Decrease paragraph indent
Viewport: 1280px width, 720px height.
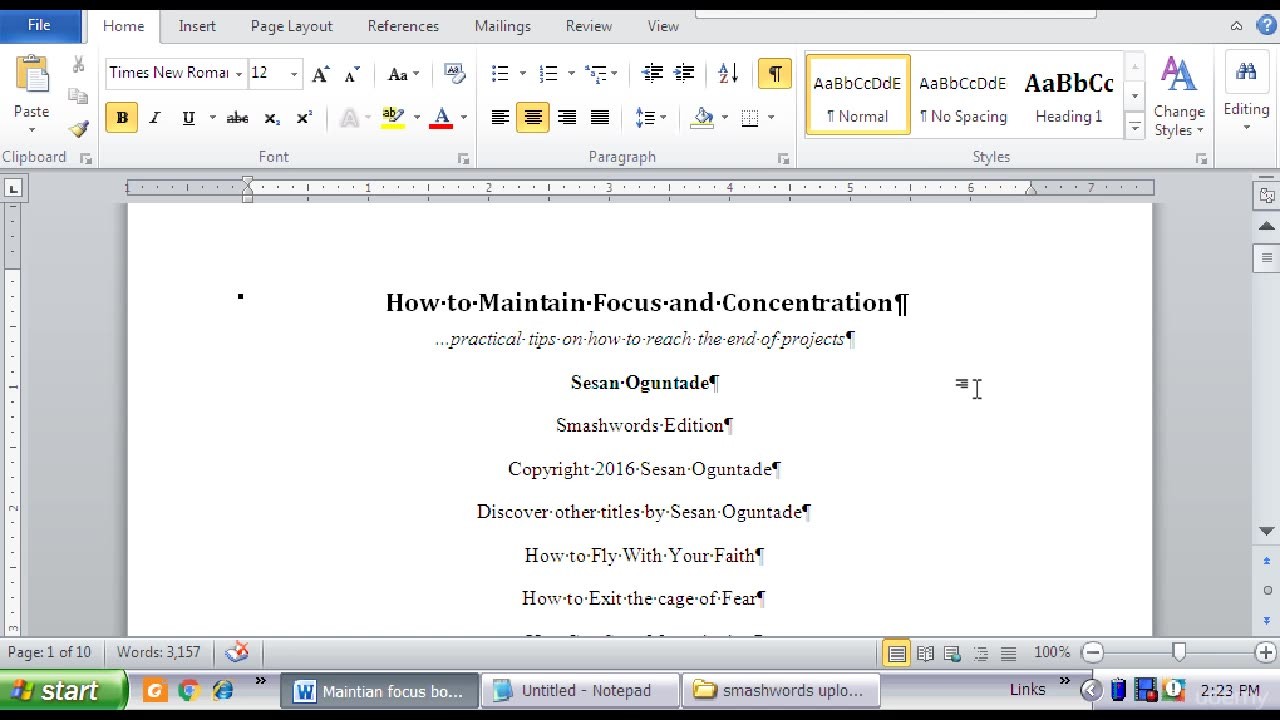652,73
